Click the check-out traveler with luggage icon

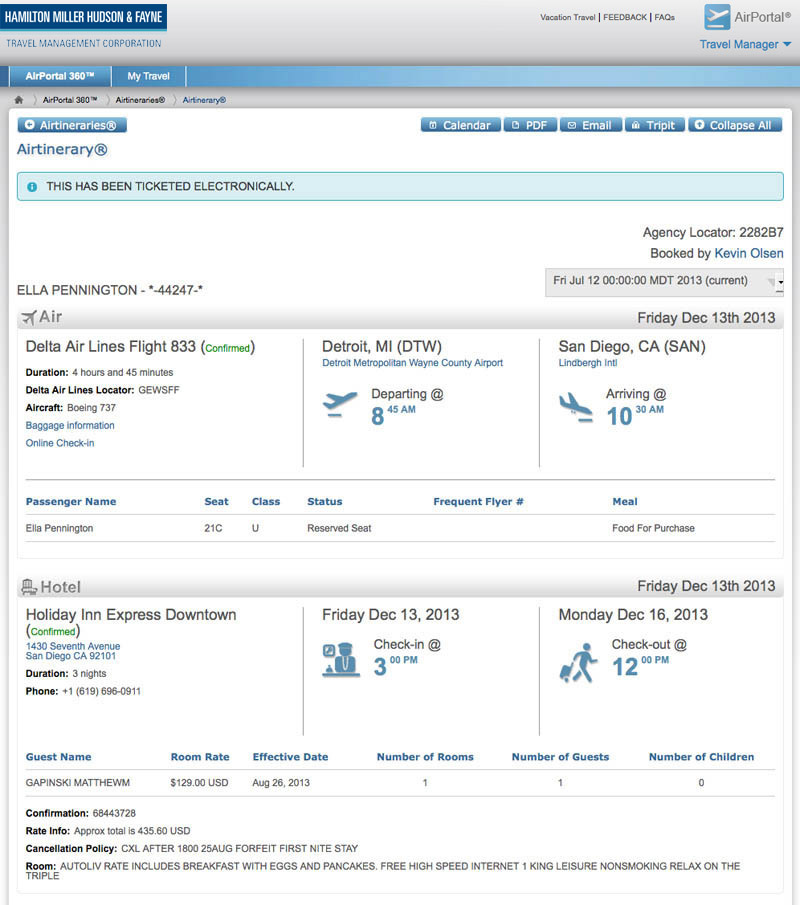click(578, 663)
